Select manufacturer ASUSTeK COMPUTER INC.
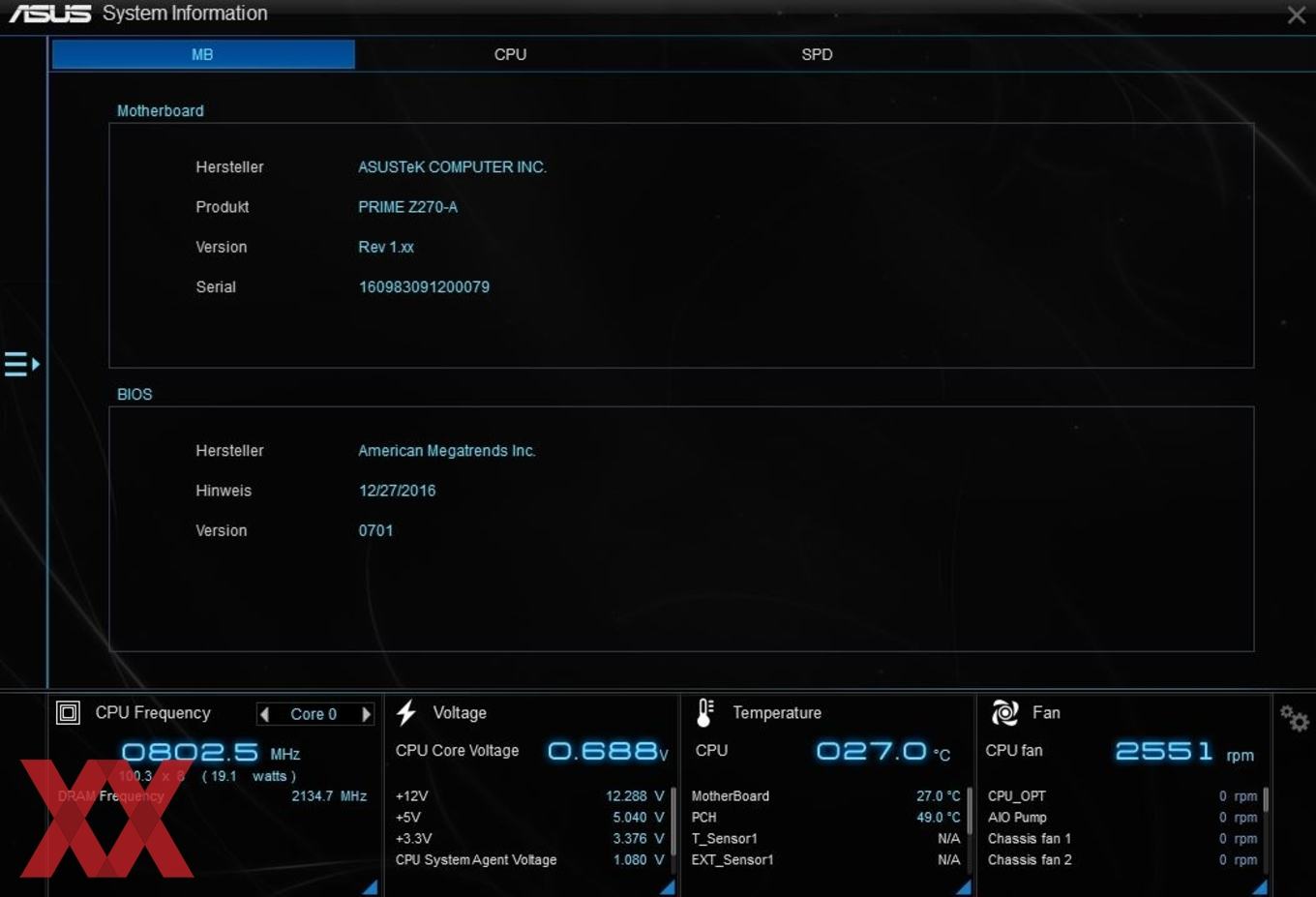 pyautogui.click(x=452, y=167)
